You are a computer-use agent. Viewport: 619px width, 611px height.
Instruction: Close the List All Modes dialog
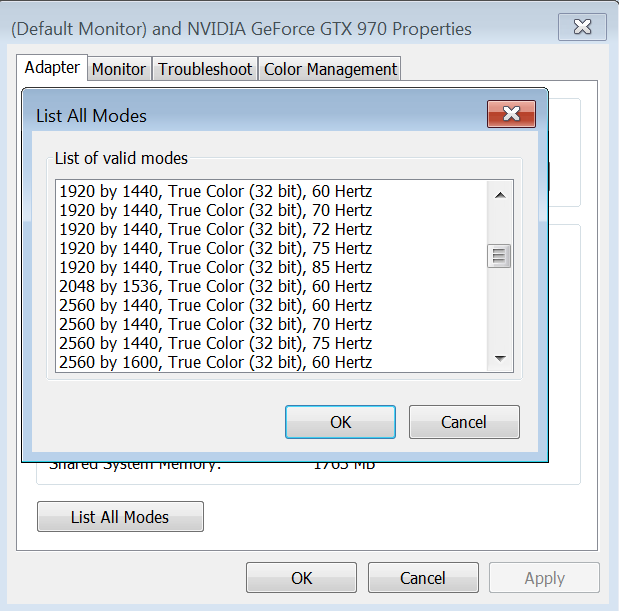tap(511, 114)
